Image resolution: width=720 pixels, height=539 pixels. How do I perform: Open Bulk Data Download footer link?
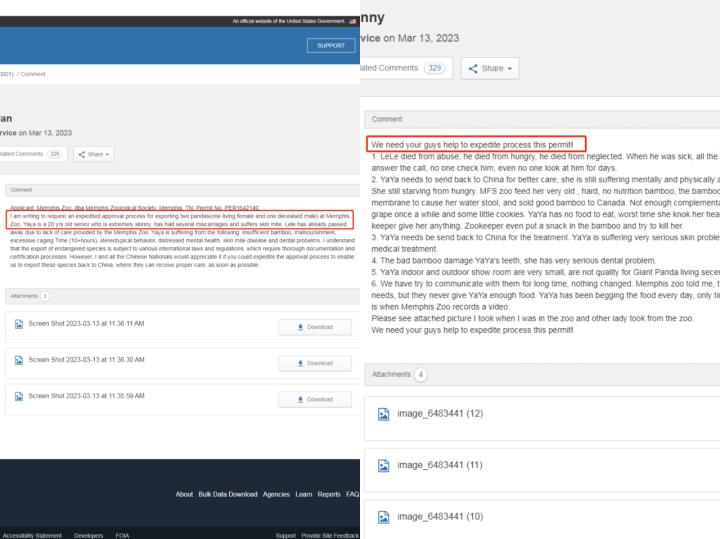coord(228,494)
